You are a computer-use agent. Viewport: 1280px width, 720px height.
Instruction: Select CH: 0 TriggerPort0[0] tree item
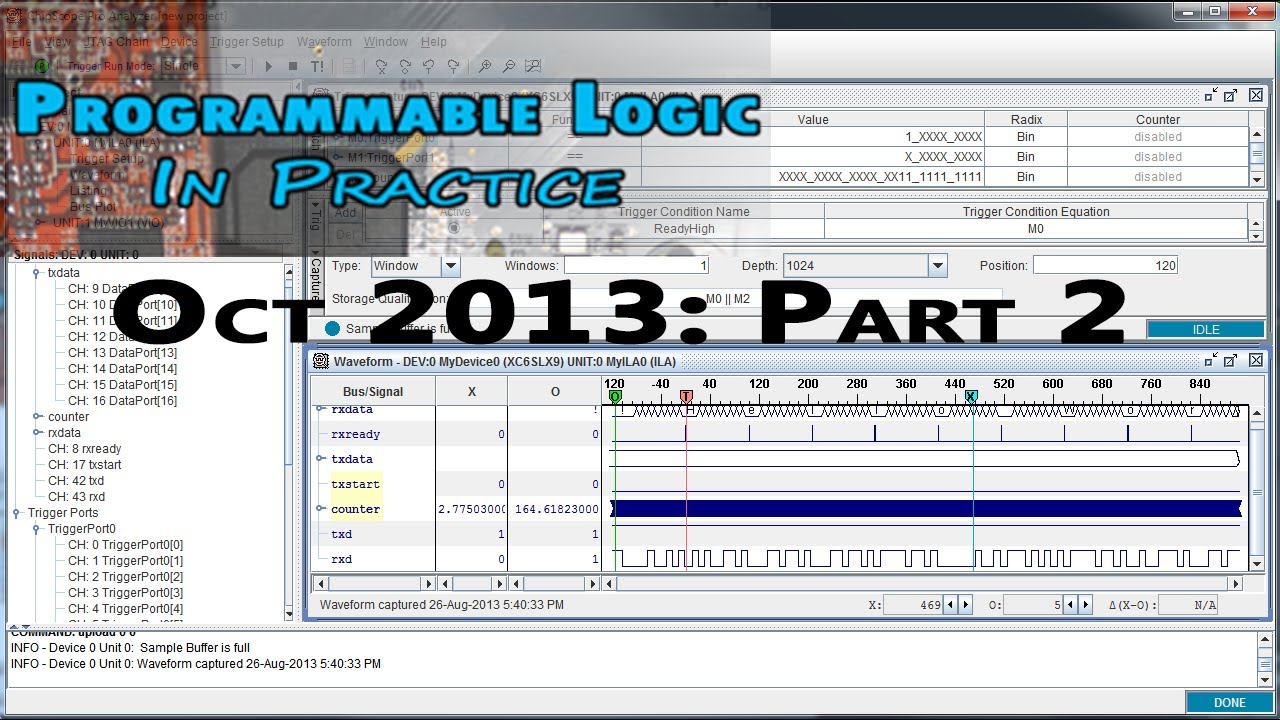125,545
